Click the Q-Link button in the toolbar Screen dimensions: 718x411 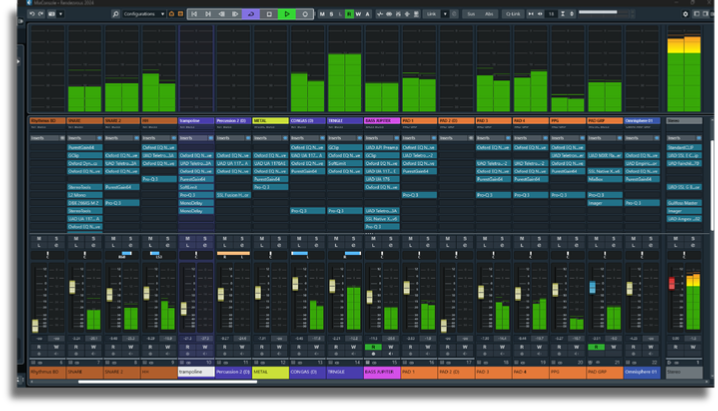(x=513, y=14)
